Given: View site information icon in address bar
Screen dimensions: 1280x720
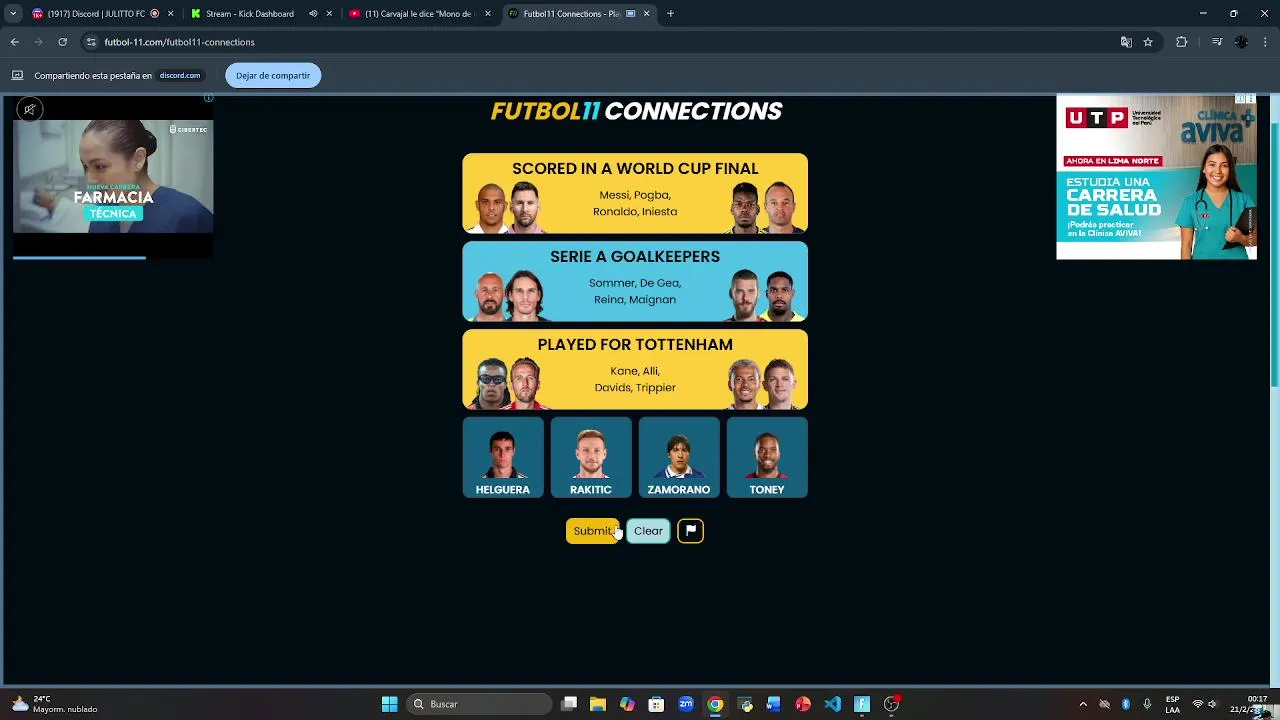Looking at the screenshot, I should 91,42.
